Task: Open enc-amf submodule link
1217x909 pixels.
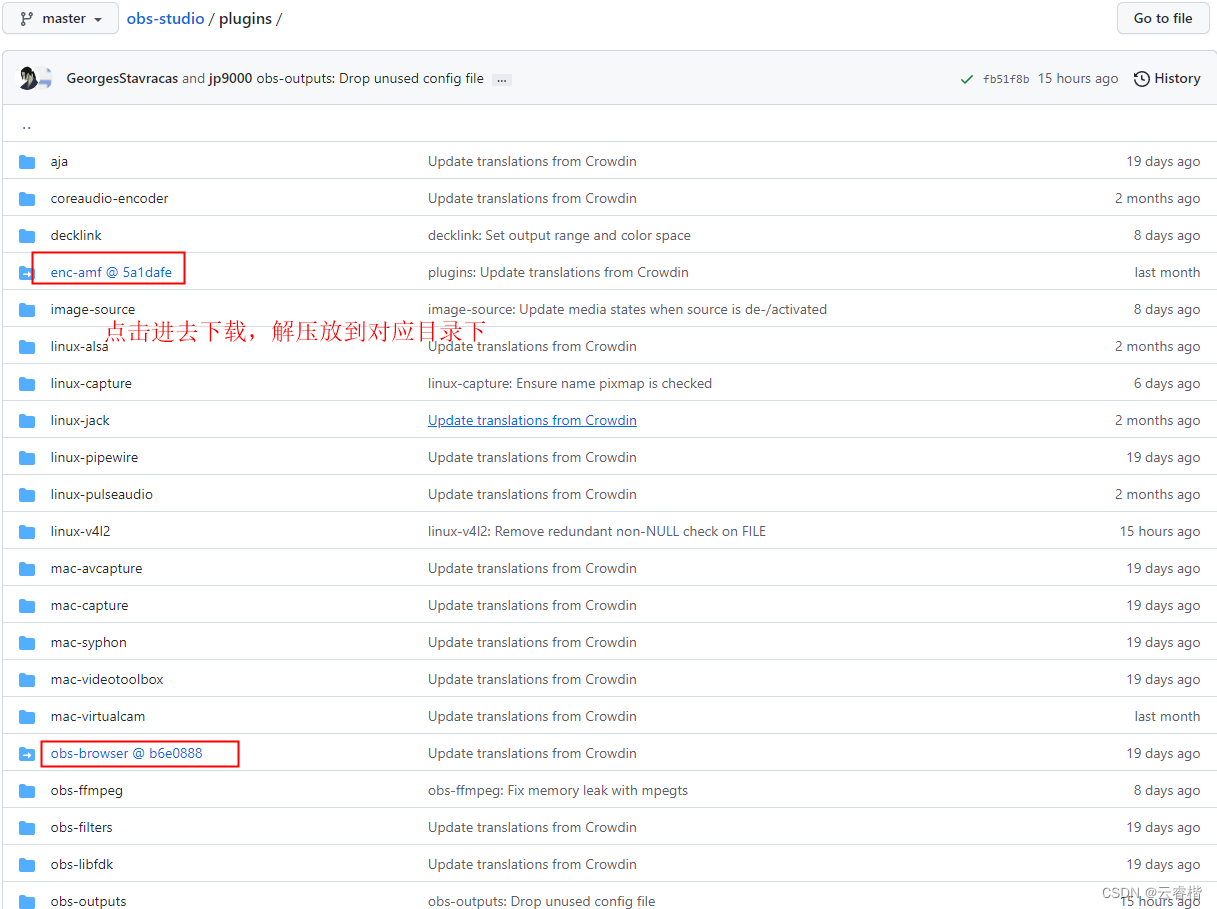Action: (111, 272)
